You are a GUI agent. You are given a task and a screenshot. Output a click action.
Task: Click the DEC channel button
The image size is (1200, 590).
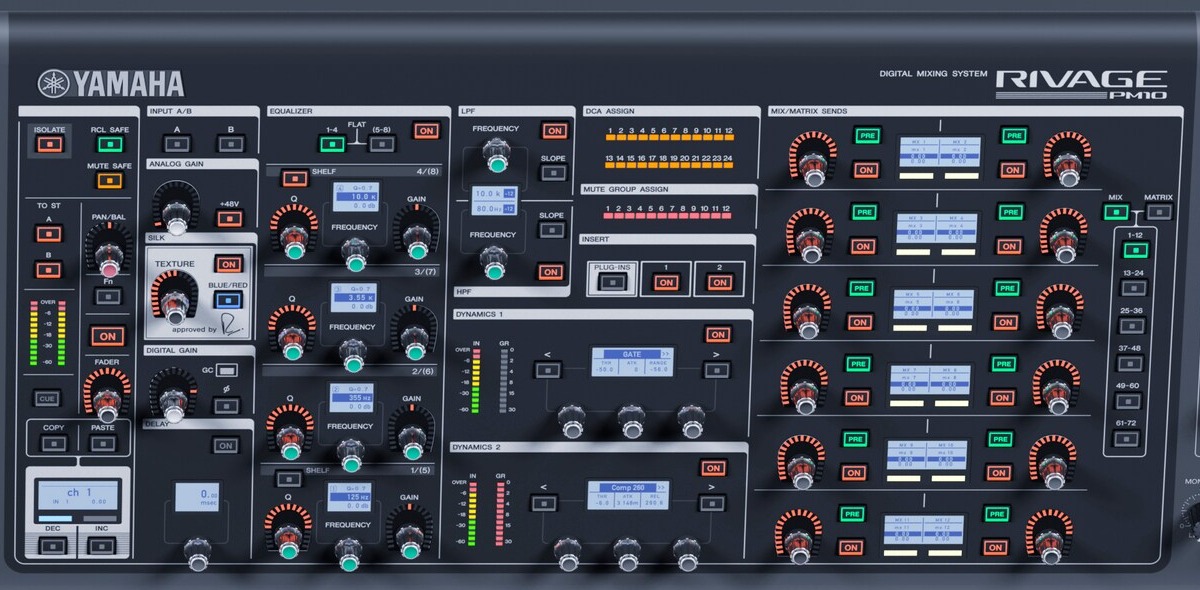(x=53, y=546)
